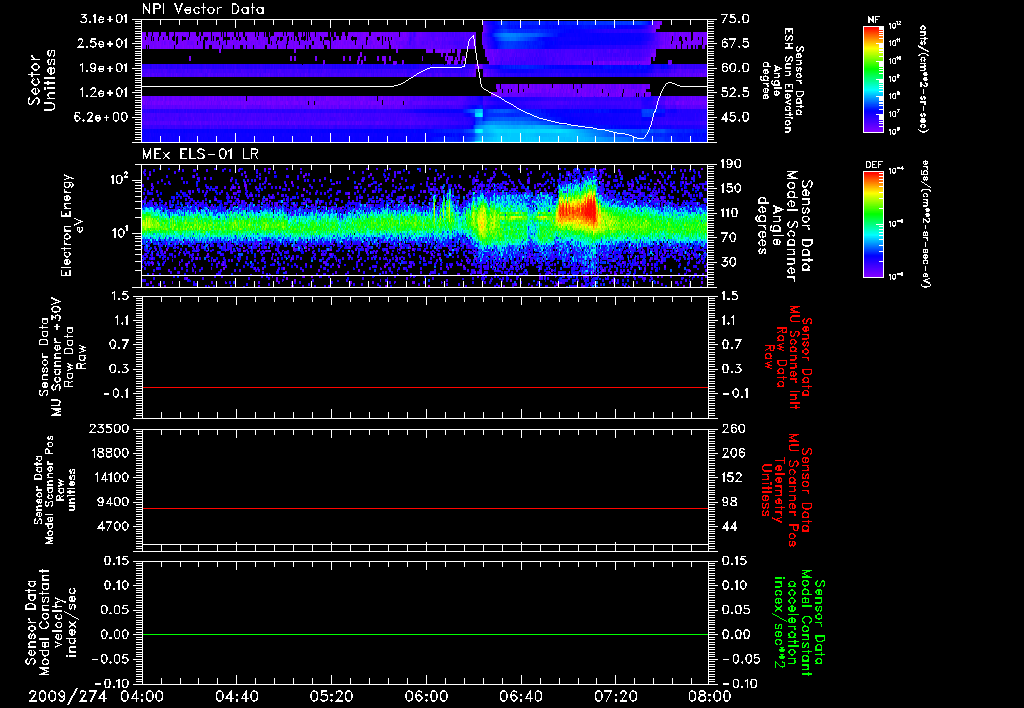Click the 06:00 time tick label
Screen dimensions: 1024x708
tap(426, 697)
